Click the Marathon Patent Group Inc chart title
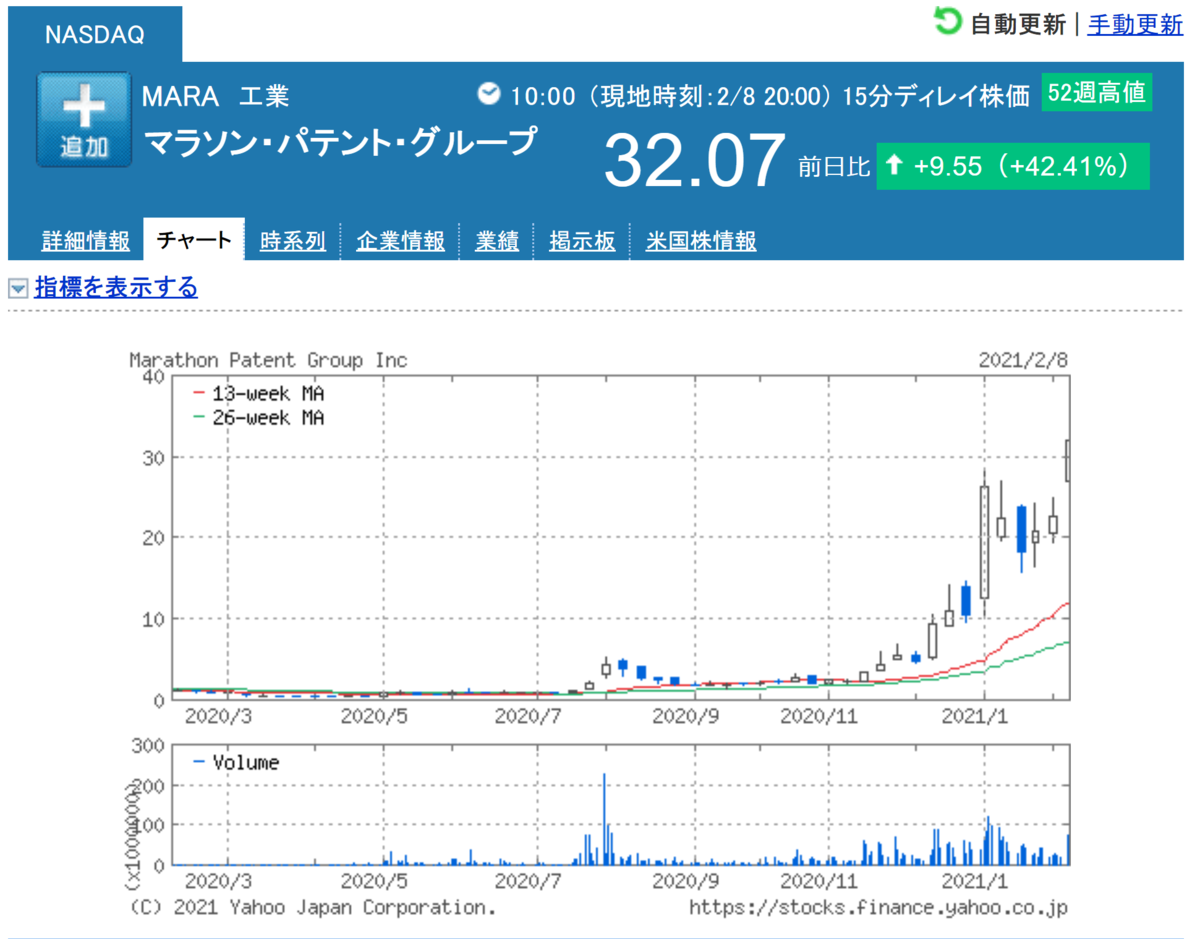The image size is (1200, 939). [x=269, y=360]
